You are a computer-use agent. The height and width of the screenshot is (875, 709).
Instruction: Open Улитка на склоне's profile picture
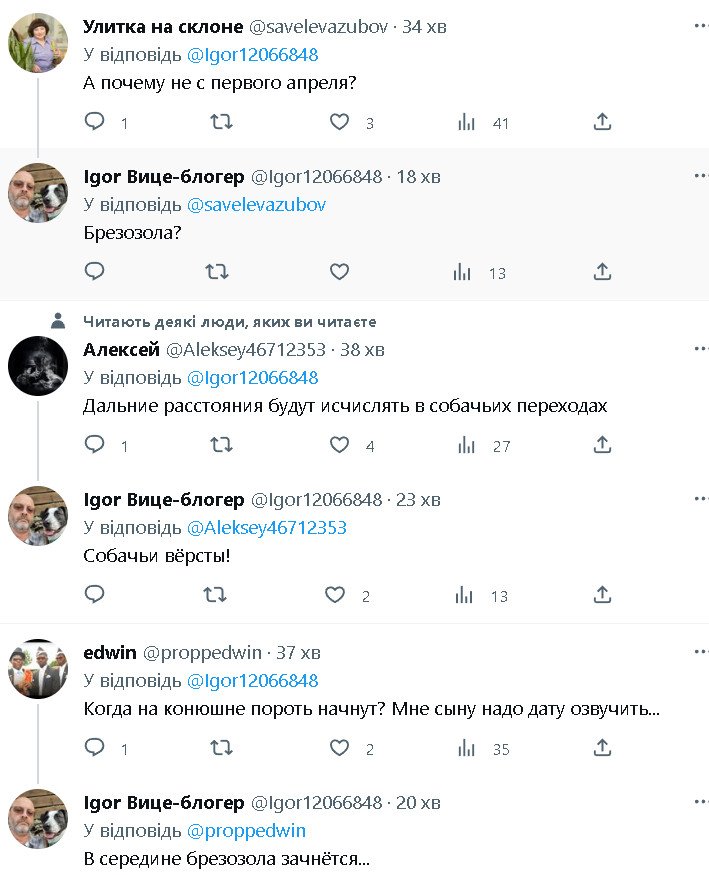pos(38,44)
